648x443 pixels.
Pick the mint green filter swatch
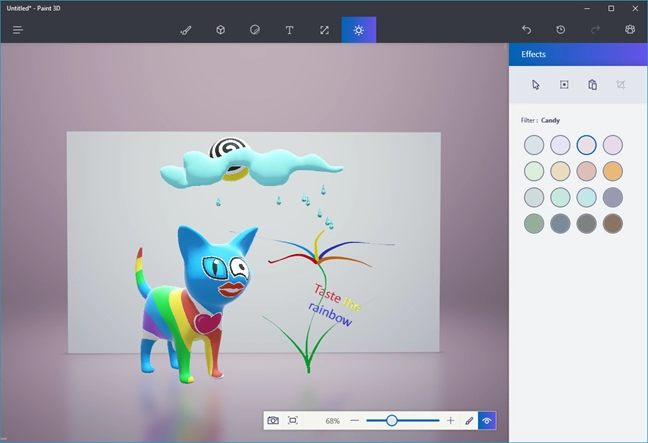coord(560,198)
